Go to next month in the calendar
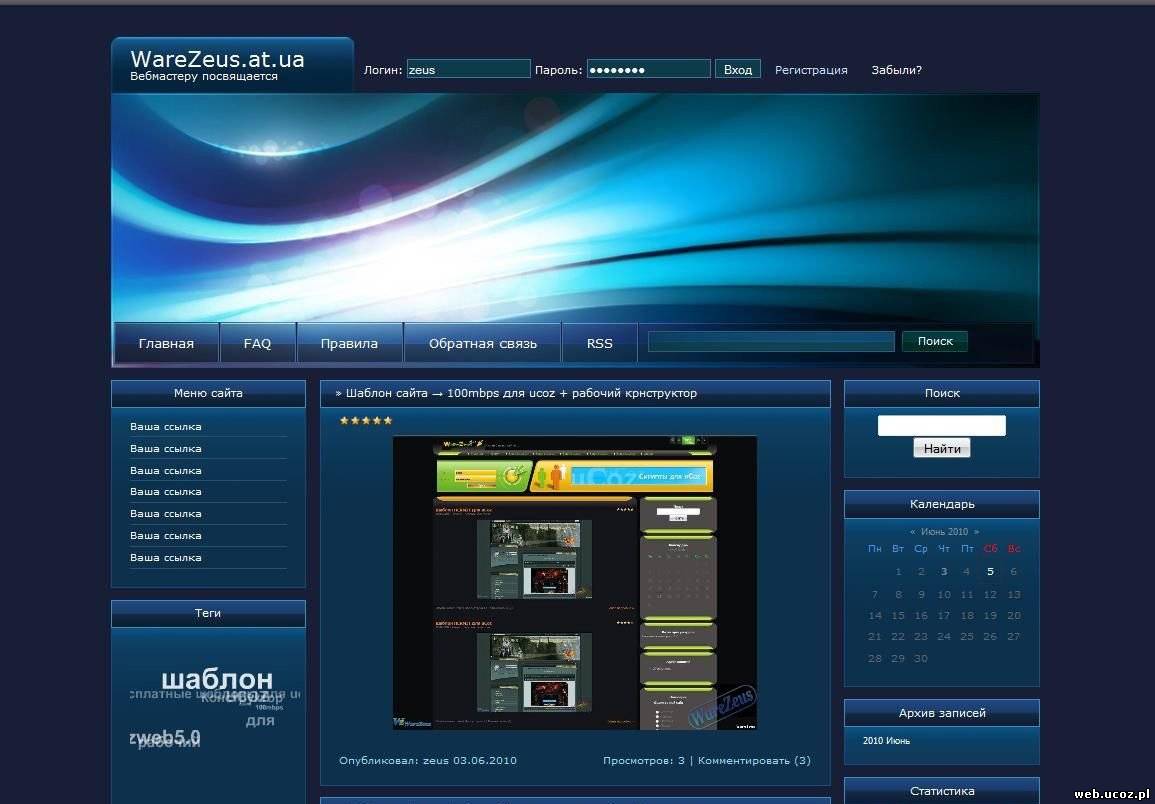 click(x=976, y=532)
